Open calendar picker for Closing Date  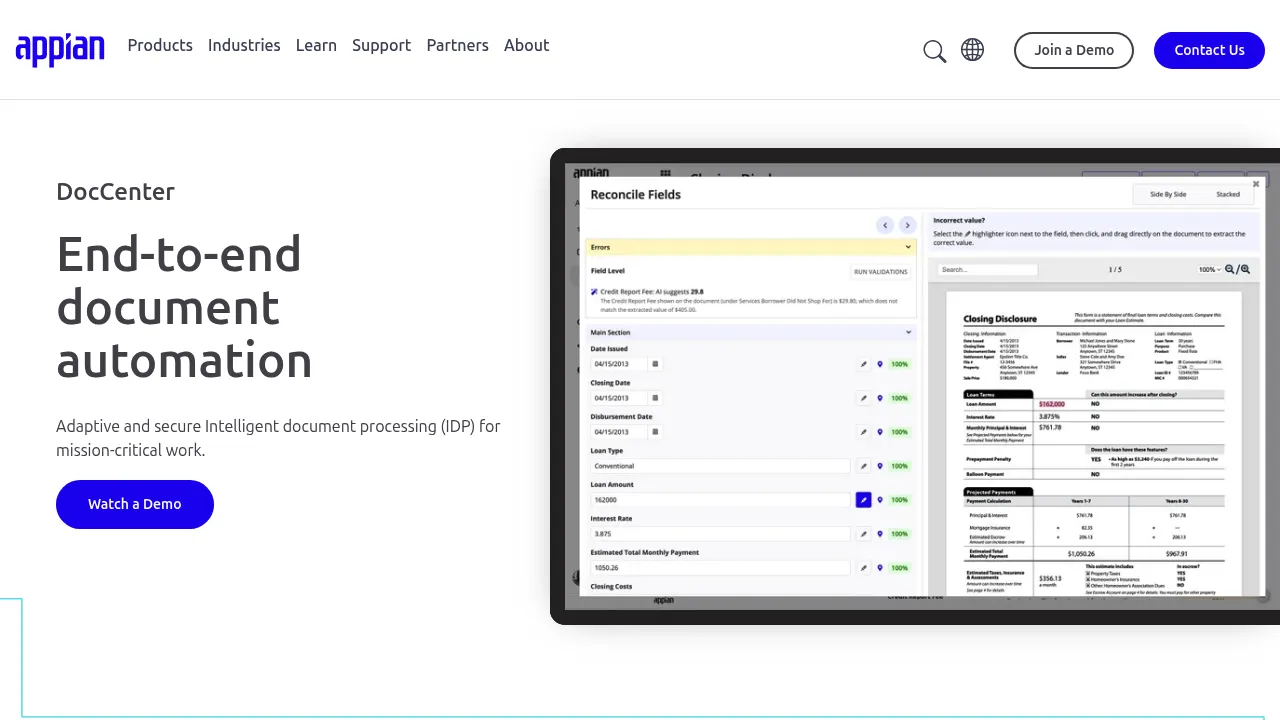coord(656,398)
